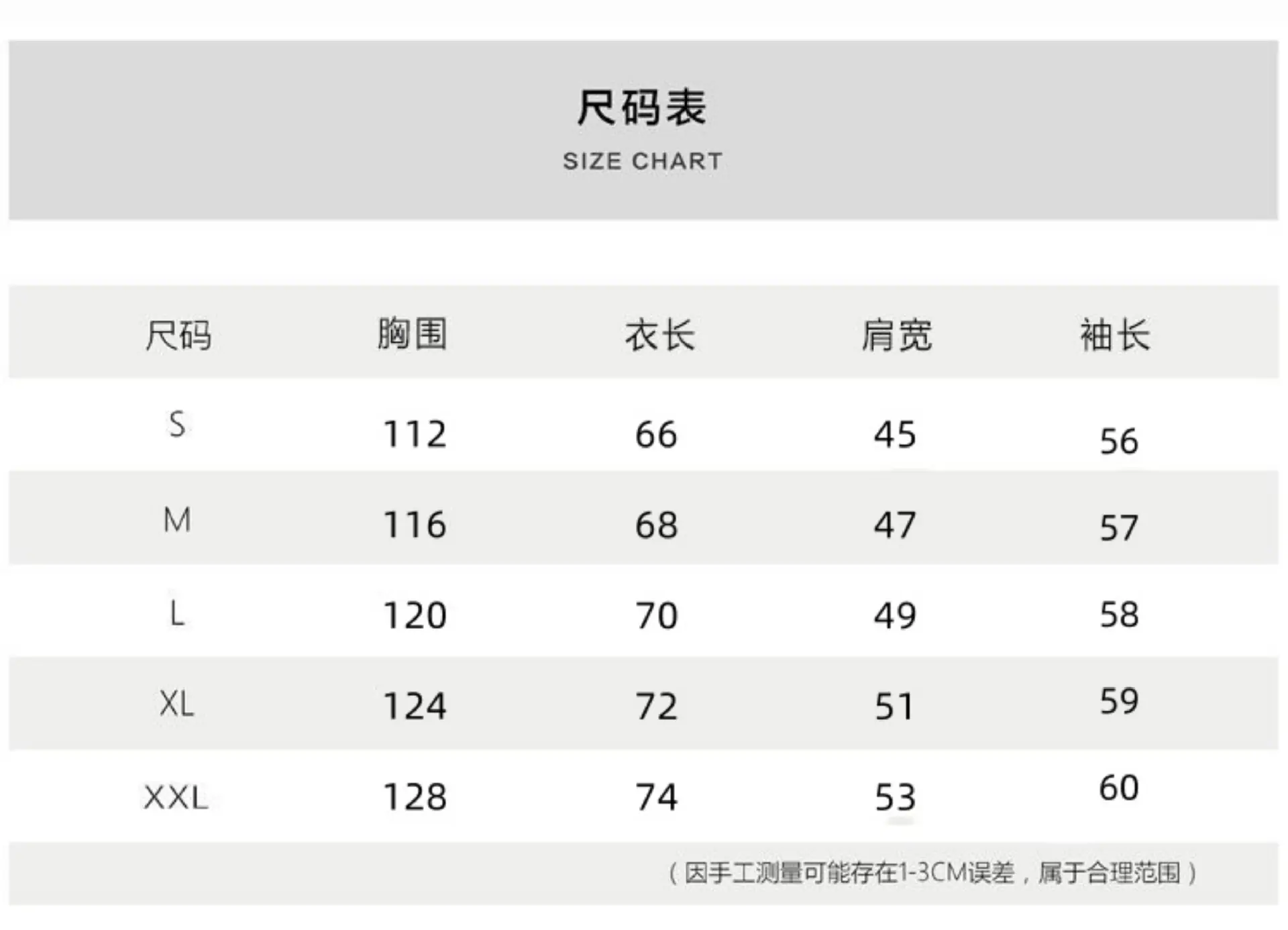This screenshot has width=1288, height=930.
Task: Click the XL size row label
Action: (x=177, y=704)
